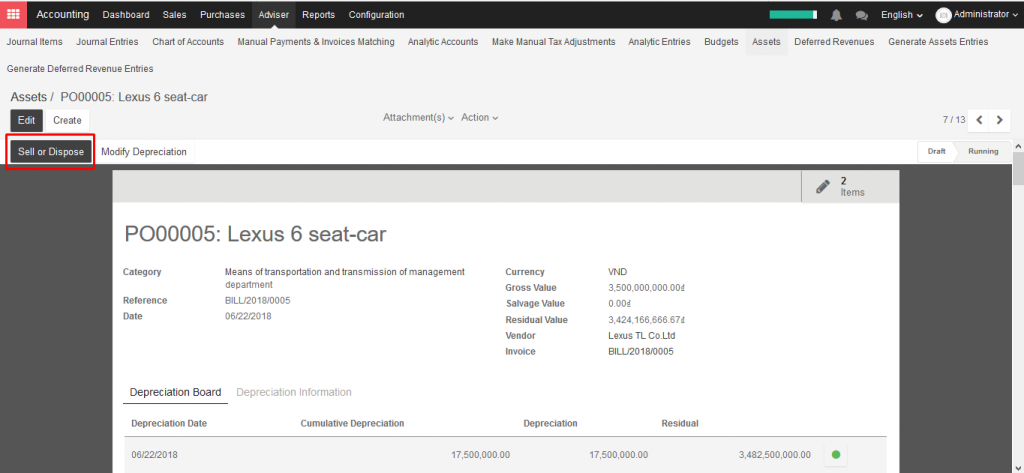Click the Cumulative Depreciation column header
This screenshot has height=473, width=1024.
click(x=352, y=423)
